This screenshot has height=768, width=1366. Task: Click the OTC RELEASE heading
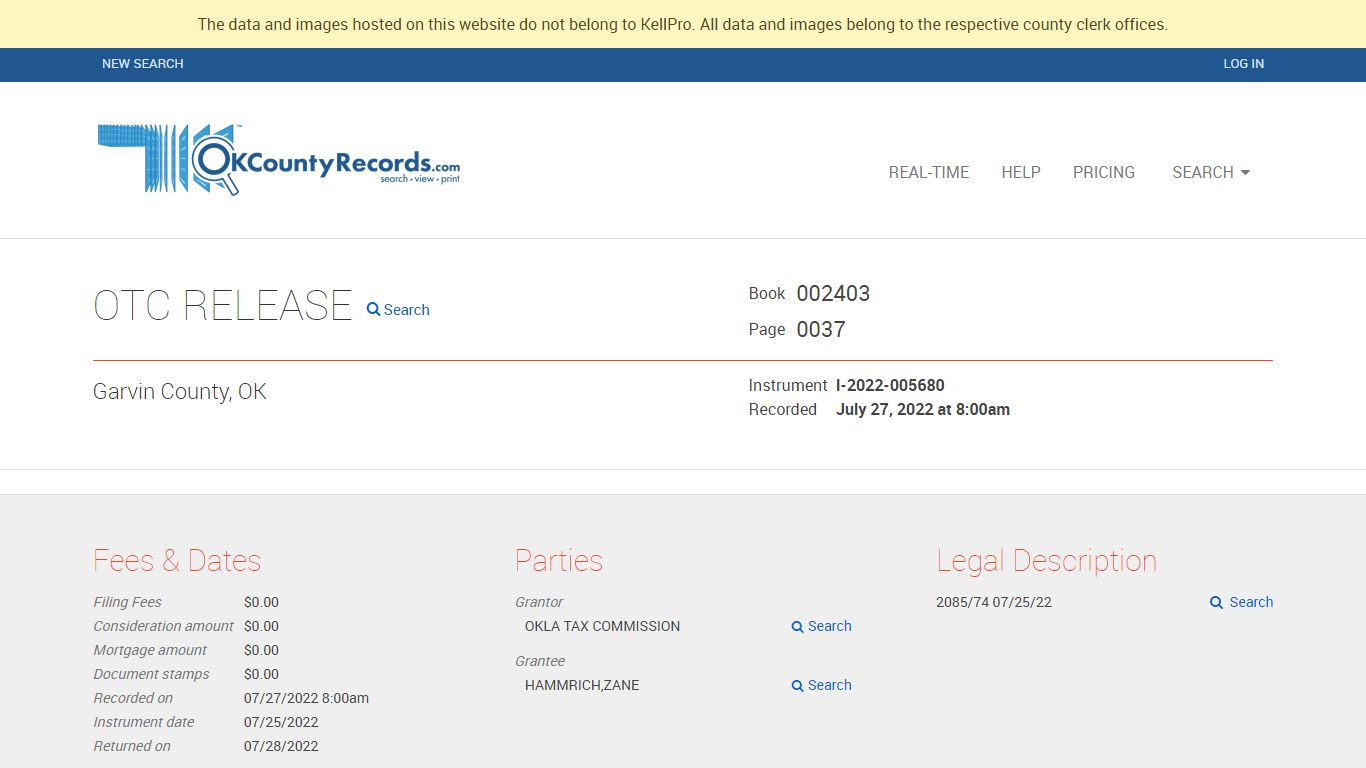click(x=223, y=306)
